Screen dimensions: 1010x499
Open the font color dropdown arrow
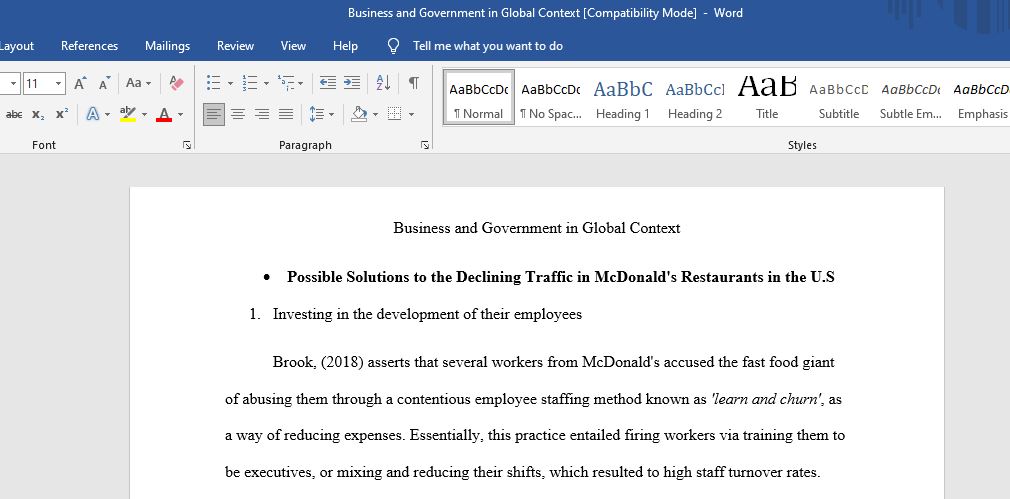coord(180,115)
